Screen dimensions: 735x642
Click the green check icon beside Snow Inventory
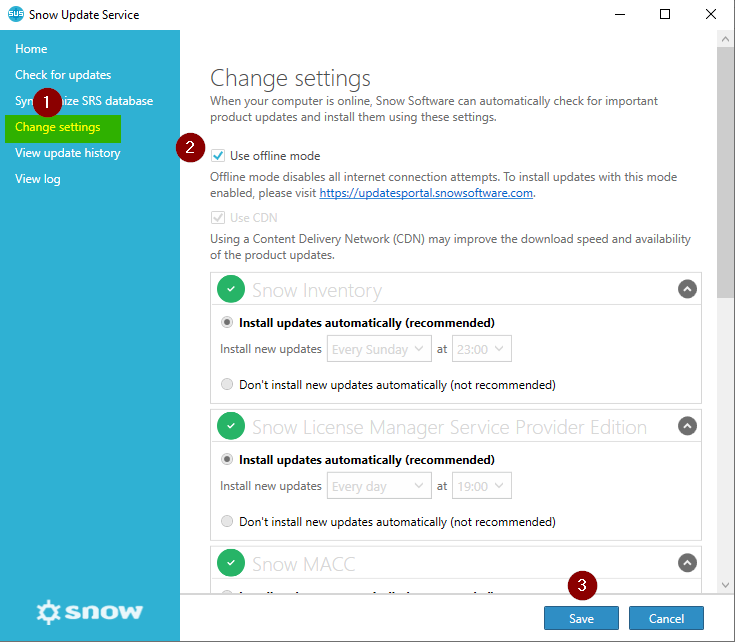[231, 289]
